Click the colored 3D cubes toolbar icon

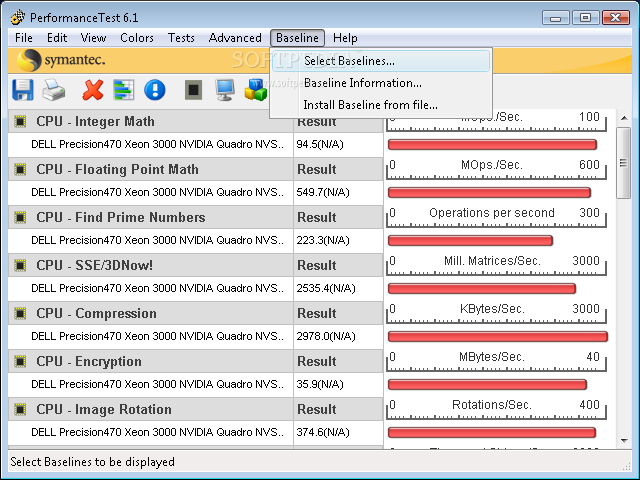pos(256,90)
